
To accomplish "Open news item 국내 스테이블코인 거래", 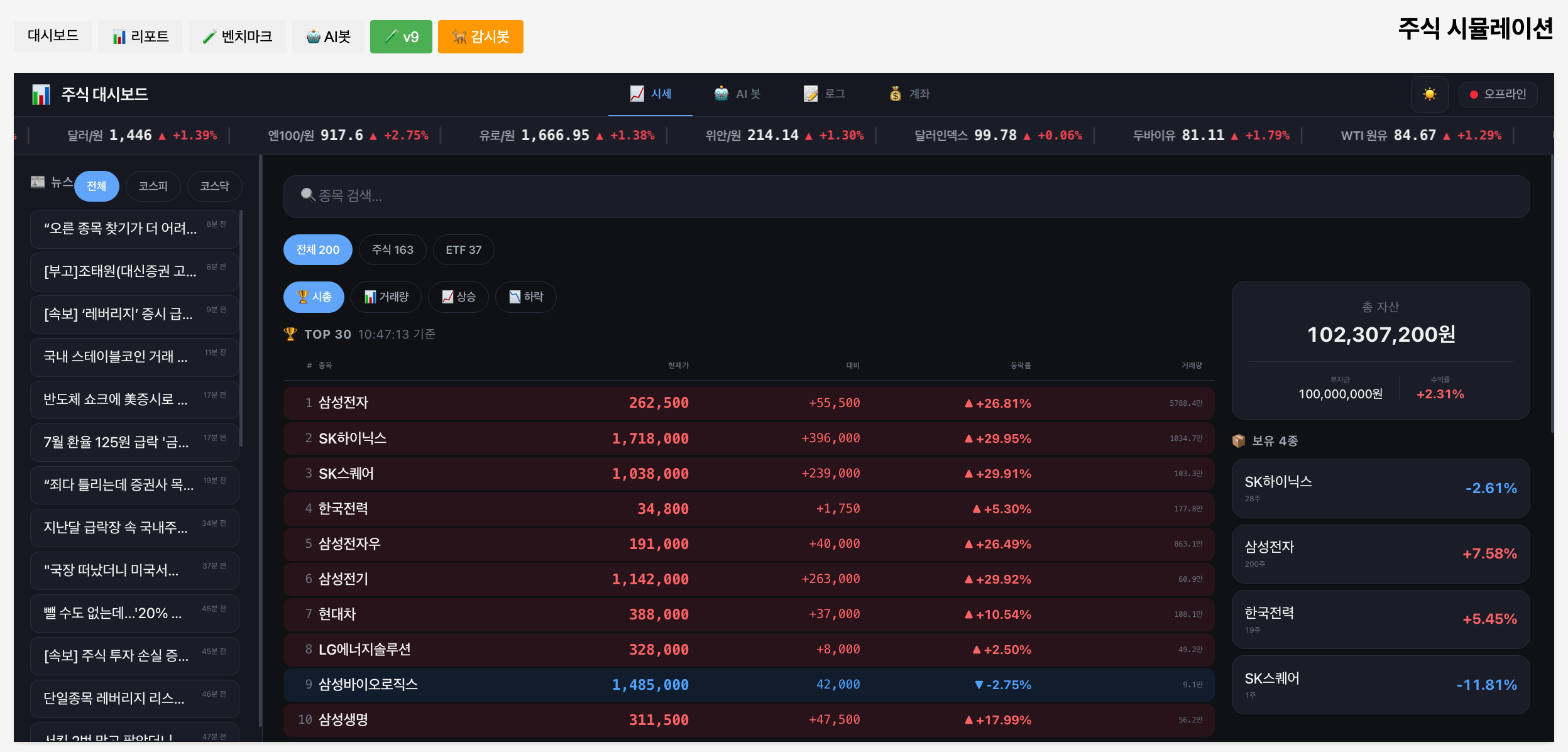I will [x=134, y=357].
